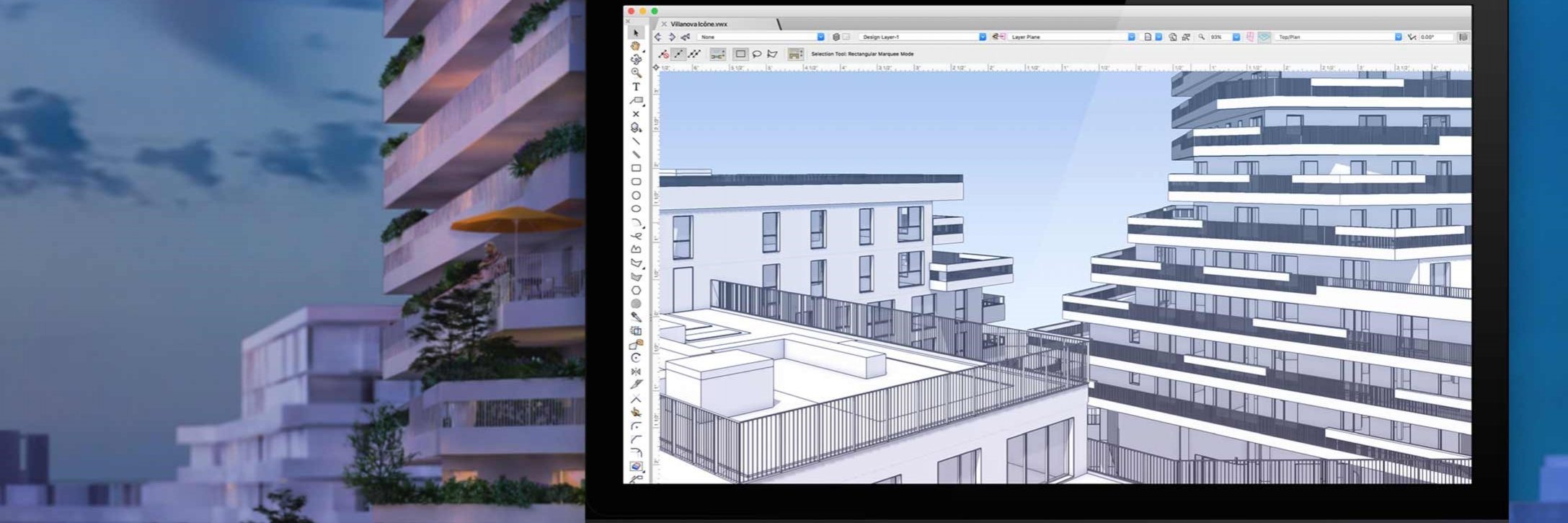Select the Rectangle tool
The height and width of the screenshot is (523, 1568).
coord(636,168)
